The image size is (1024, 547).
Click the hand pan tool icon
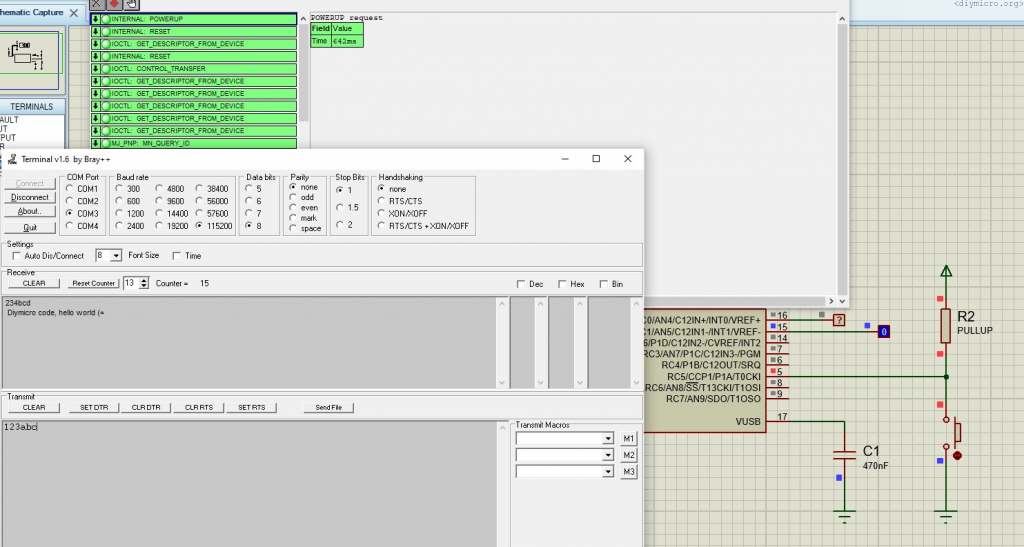tap(131, 4)
